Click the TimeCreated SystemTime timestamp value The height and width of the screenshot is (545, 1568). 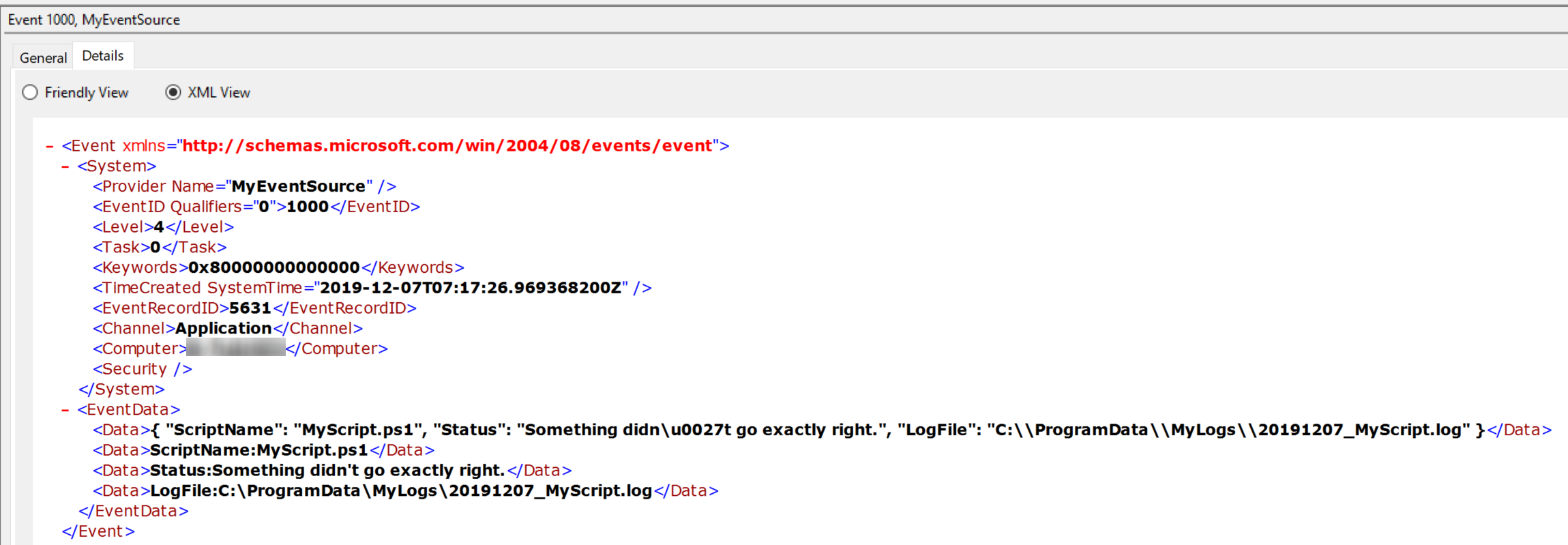pos(470,288)
